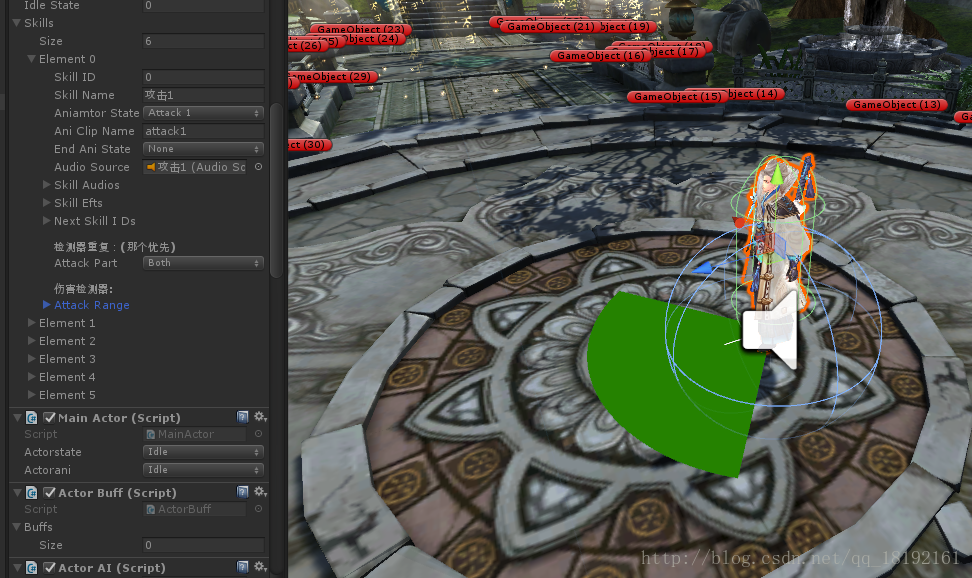Image resolution: width=972 pixels, height=578 pixels.
Task: Expand Next Skill I Ds foldout
Action: click(46, 221)
